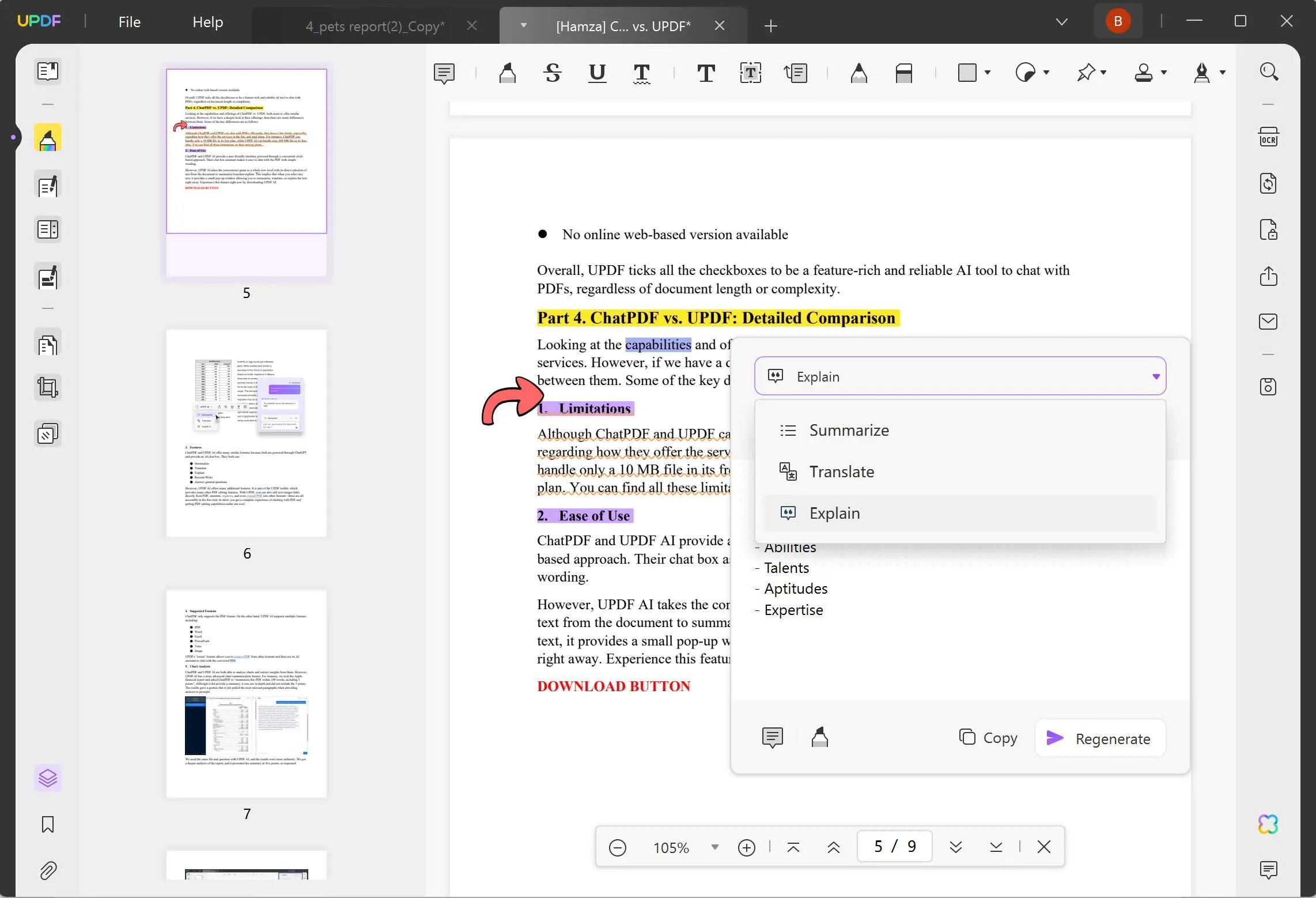This screenshot has width=1316, height=898.
Task: Click the underline text tool
Action: tap(597, 72)
